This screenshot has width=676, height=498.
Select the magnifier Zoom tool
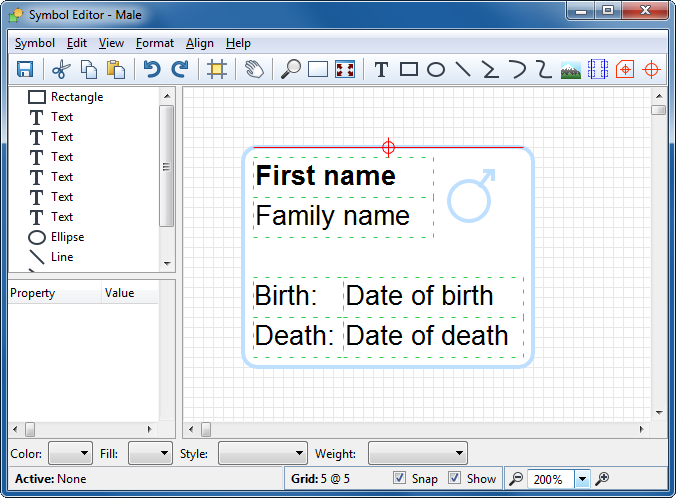tap(291, 69)
